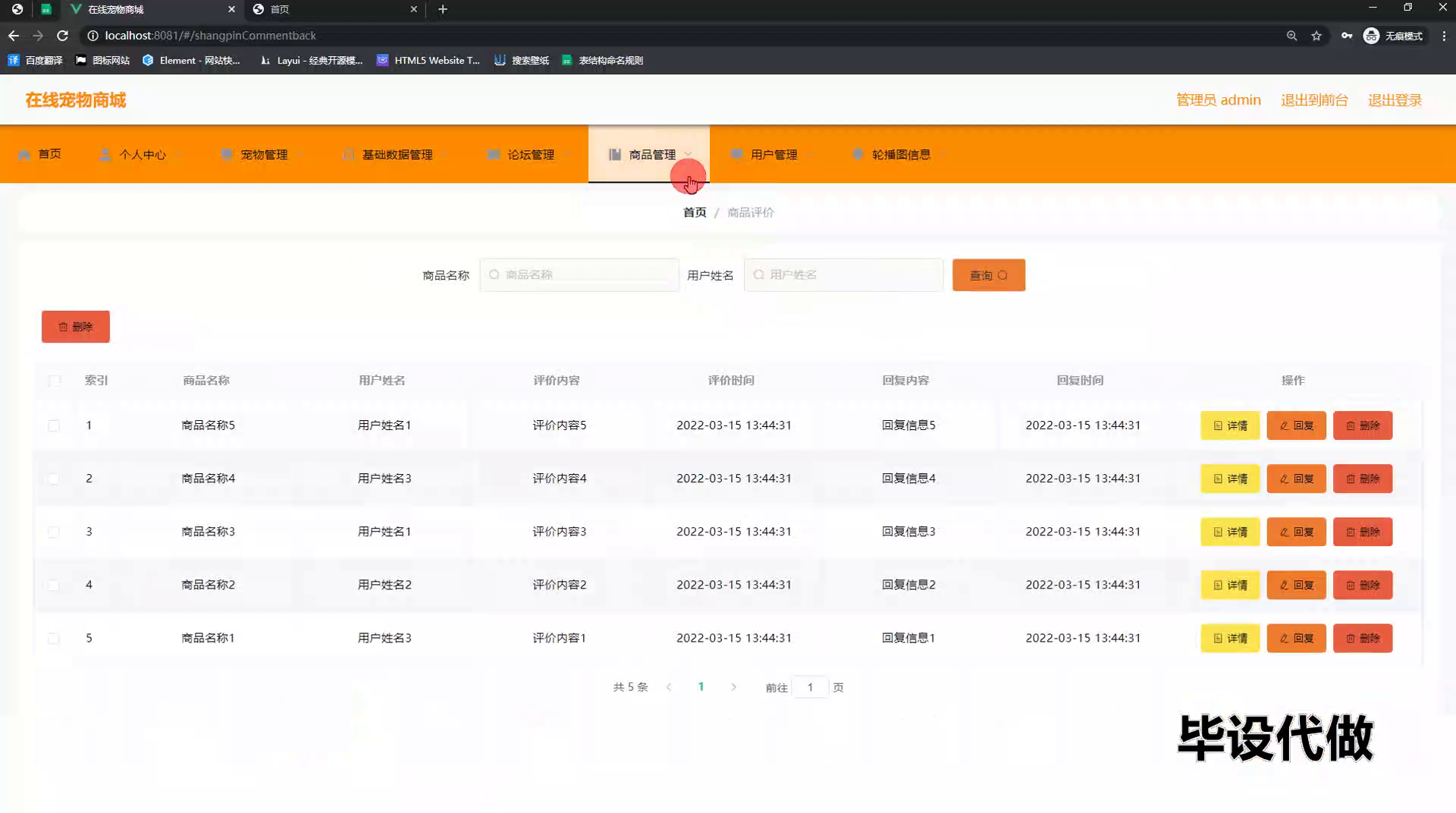Bookmark this page with the star icon

pos(1316,36)
